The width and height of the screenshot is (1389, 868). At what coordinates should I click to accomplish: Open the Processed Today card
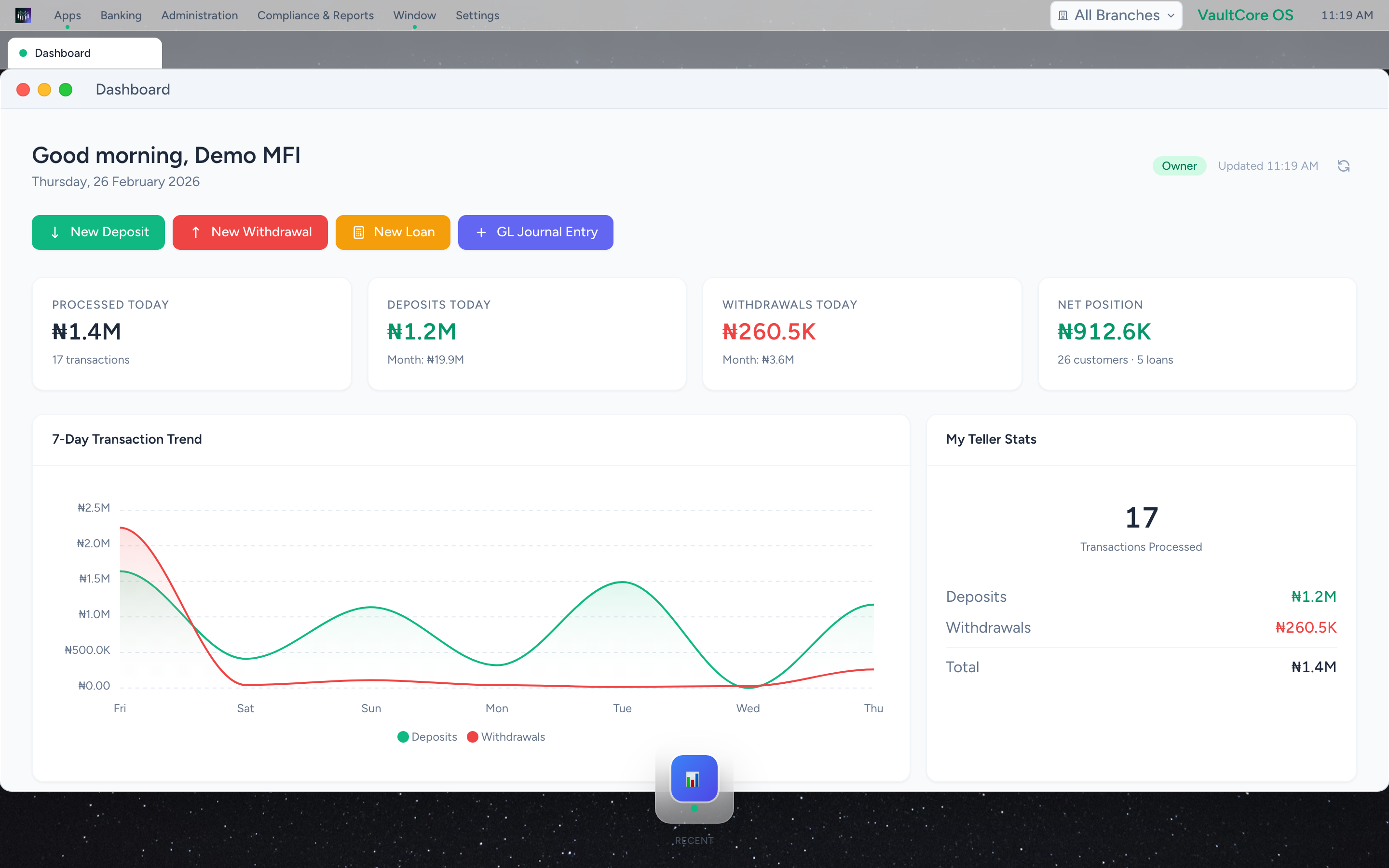click(x=191, y=334)
